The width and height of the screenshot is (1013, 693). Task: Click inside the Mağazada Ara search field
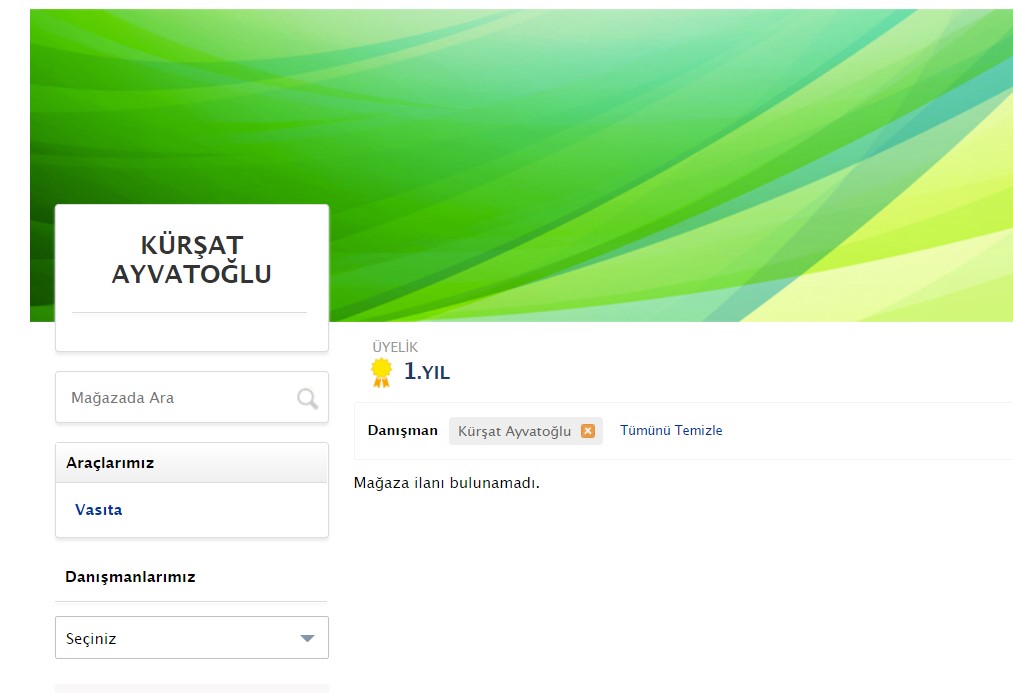160,397
